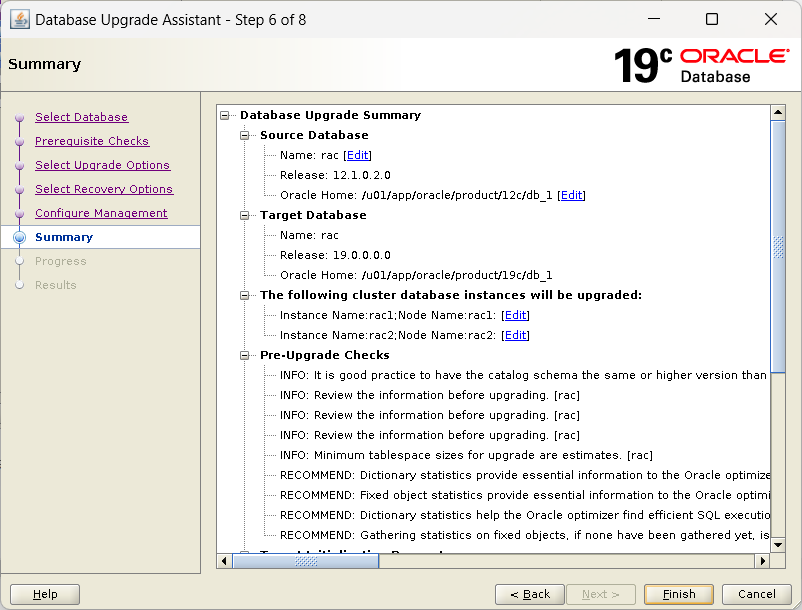Screen dimensions: 802x610
Task: Return to Select Upgrade Options step
Action: point(102,165)
